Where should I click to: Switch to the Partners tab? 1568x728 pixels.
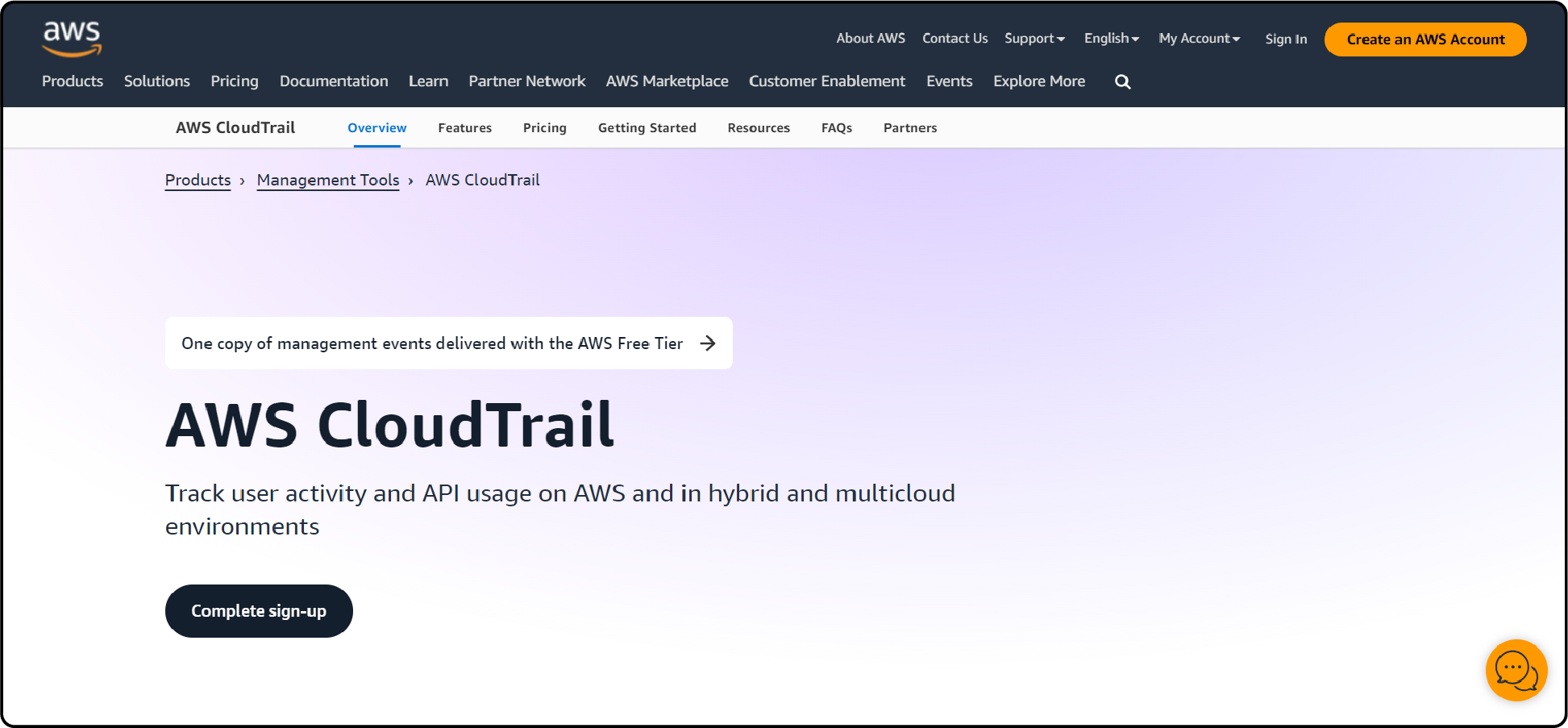point(910,128)
